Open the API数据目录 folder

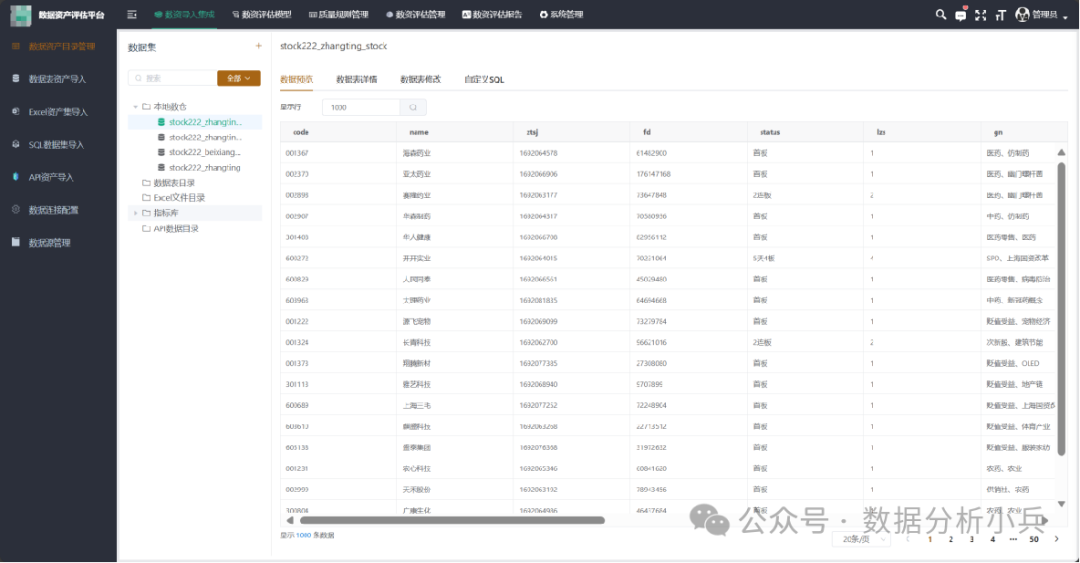coord(176,229)
